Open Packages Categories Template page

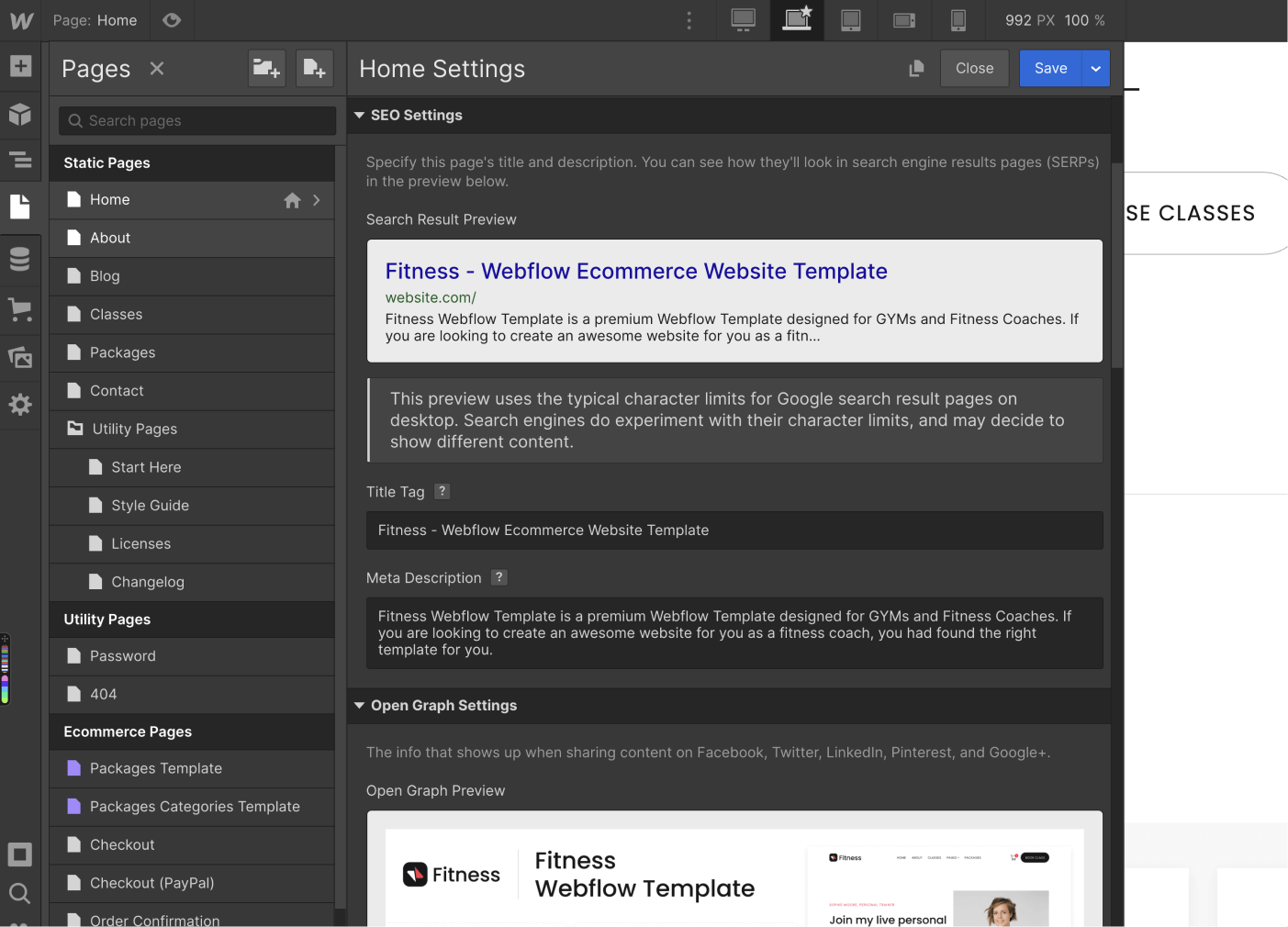(x=192, y=807)
